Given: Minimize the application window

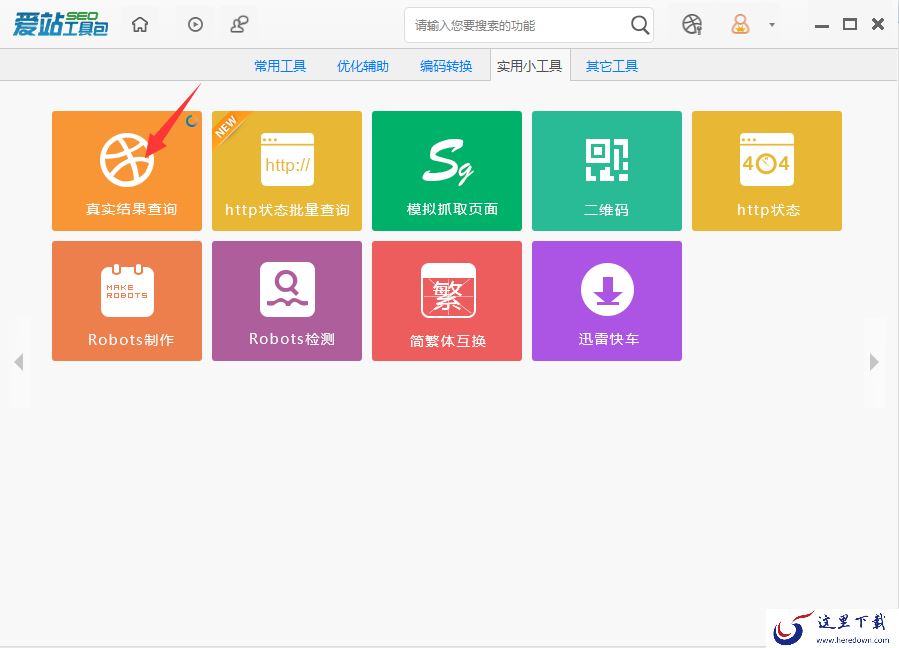Looking at the screenshot, I should (822, 26).
